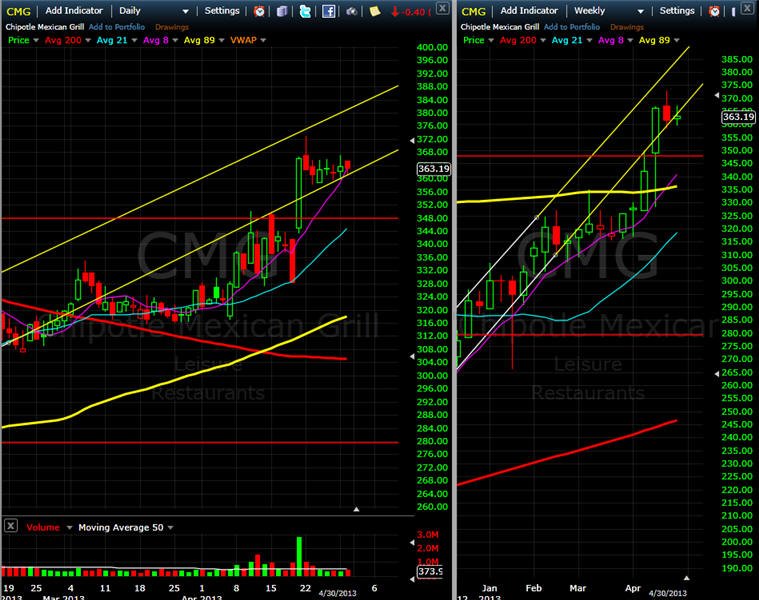Click the Chipotle Mexican Grill name in Weekly chart
759x600 pixels.
500,27
